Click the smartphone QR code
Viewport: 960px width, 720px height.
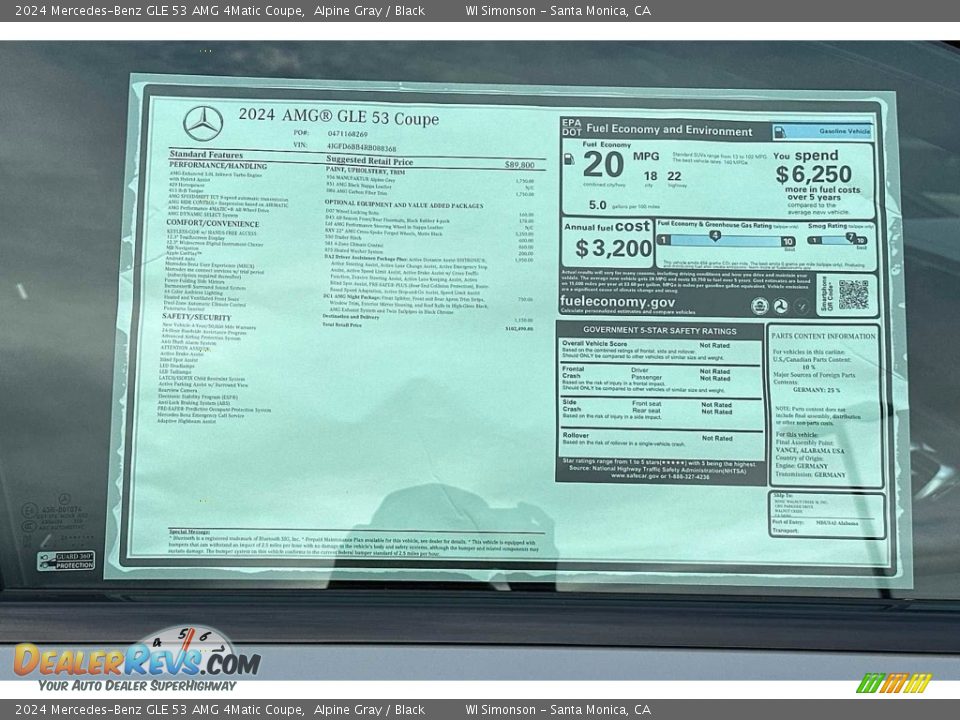click(853, 294)
